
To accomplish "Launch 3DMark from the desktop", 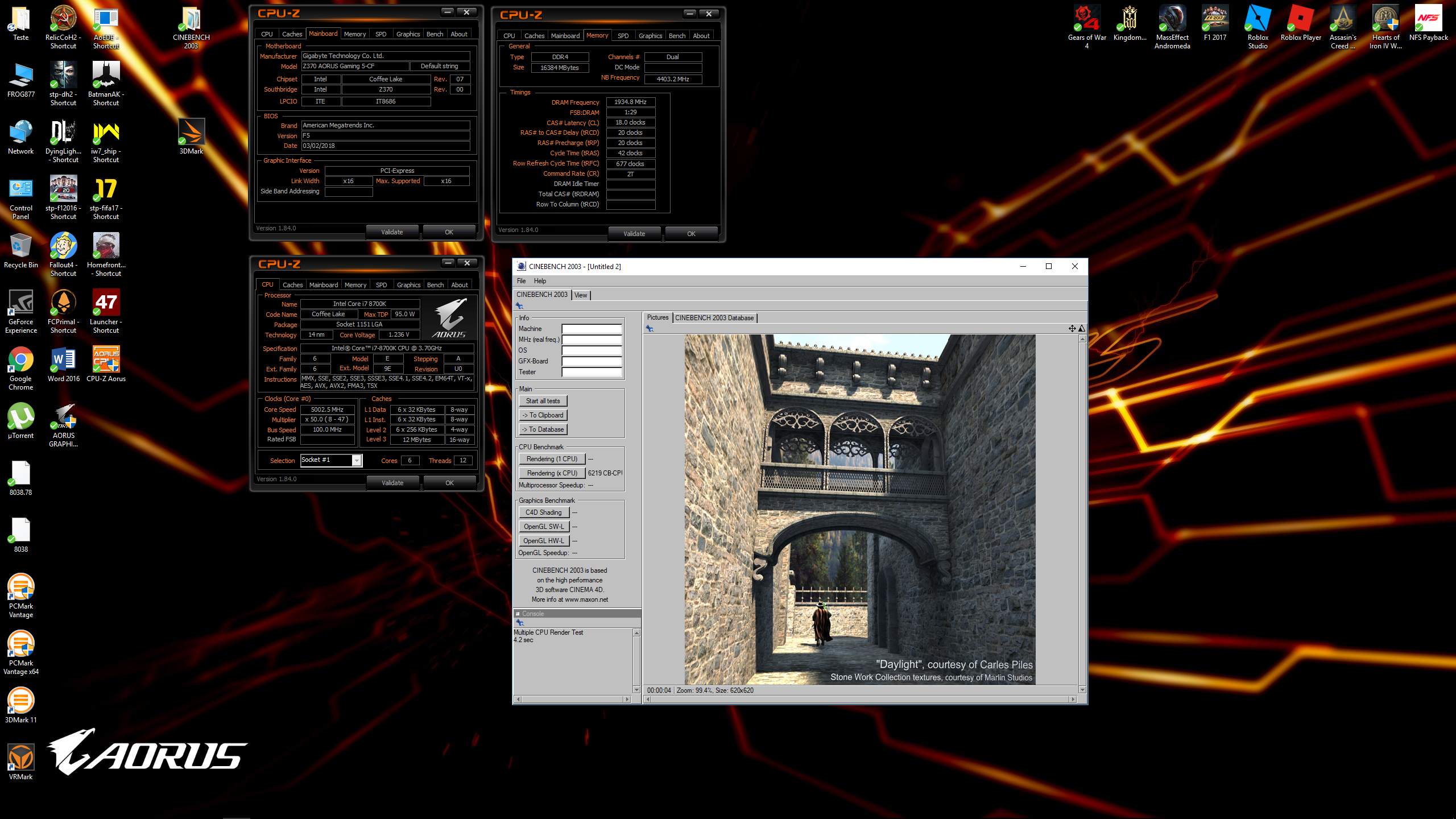I will [x=191, y=136].
